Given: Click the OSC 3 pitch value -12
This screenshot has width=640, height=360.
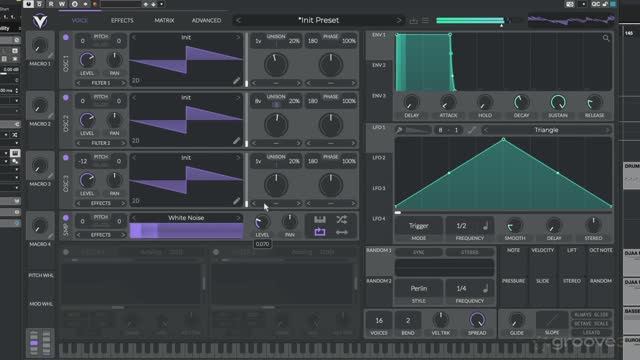Looking at the screenshot, I should [x=83, y=161].
